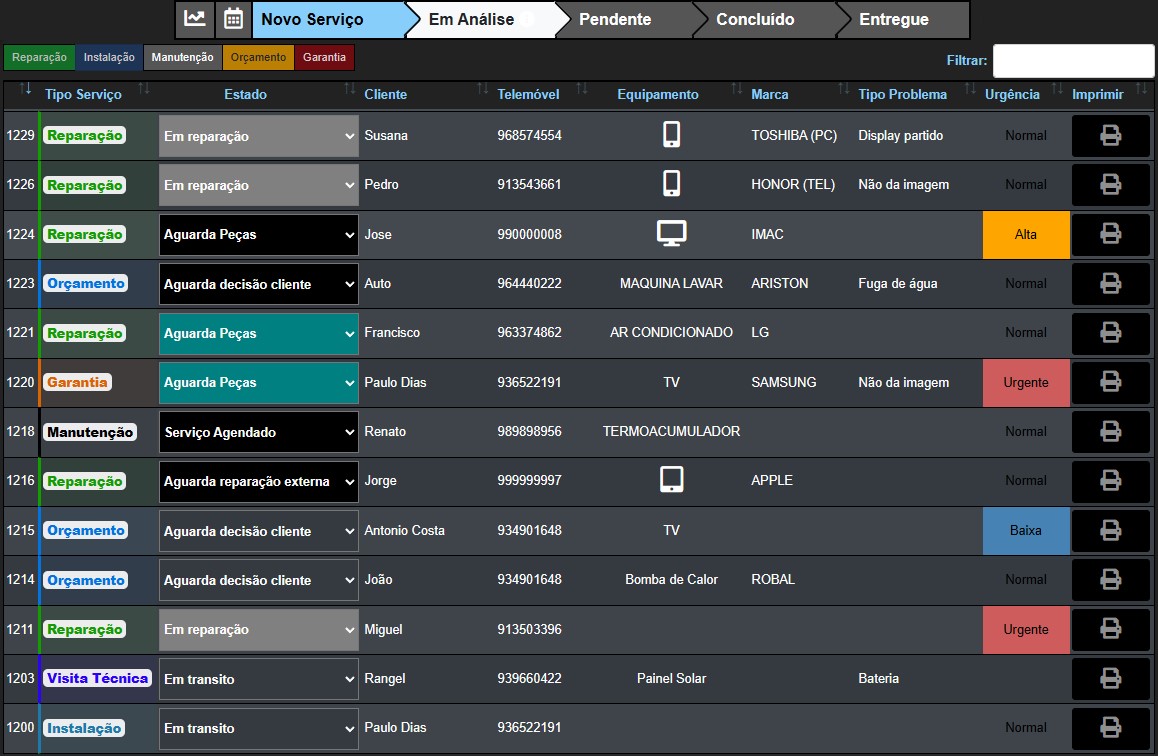
Task: Print service 1226 for Pedro
Action: point(1110,185)
